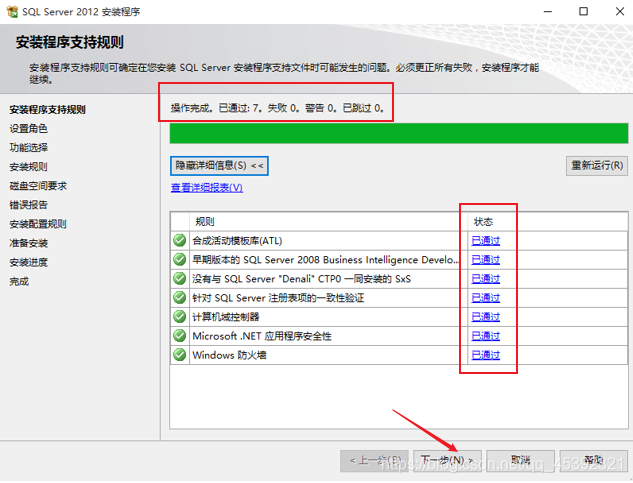The width and height of the screenshot is (633, 483).
Task: Select 安装进度 step in sidebar
Action: (x=29, y=262)
